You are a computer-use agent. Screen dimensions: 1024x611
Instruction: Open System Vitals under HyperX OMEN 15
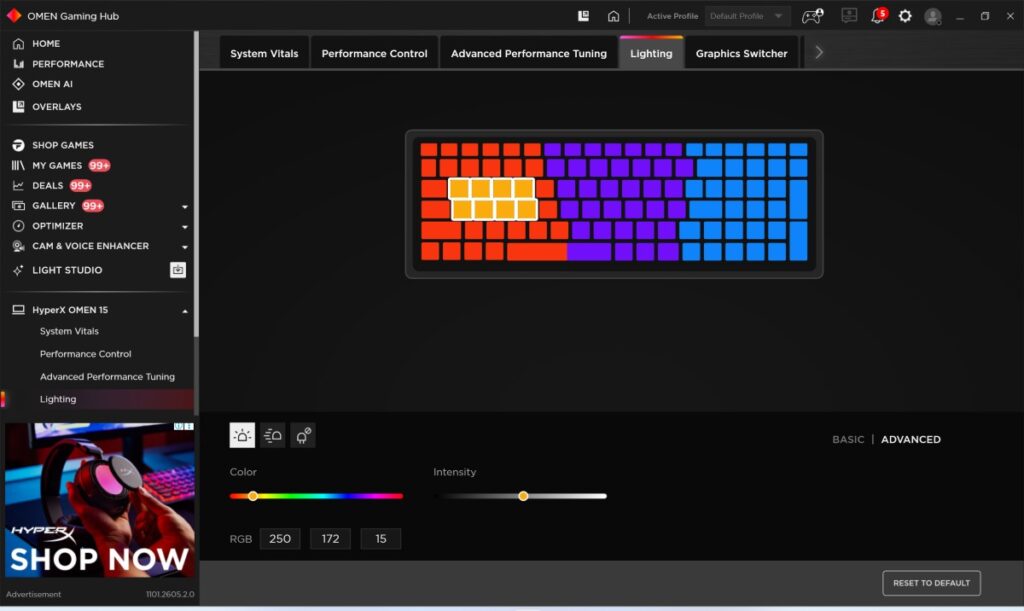69,332
